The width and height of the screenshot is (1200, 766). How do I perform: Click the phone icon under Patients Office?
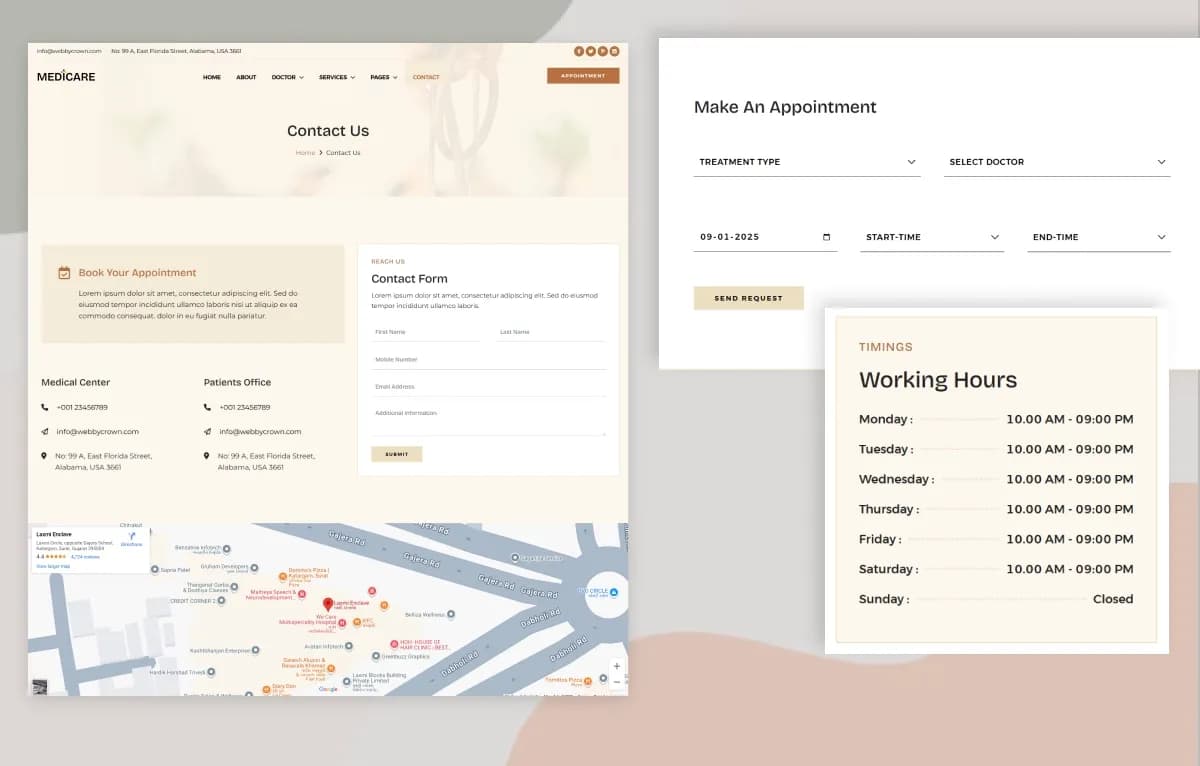coord(207,407)
